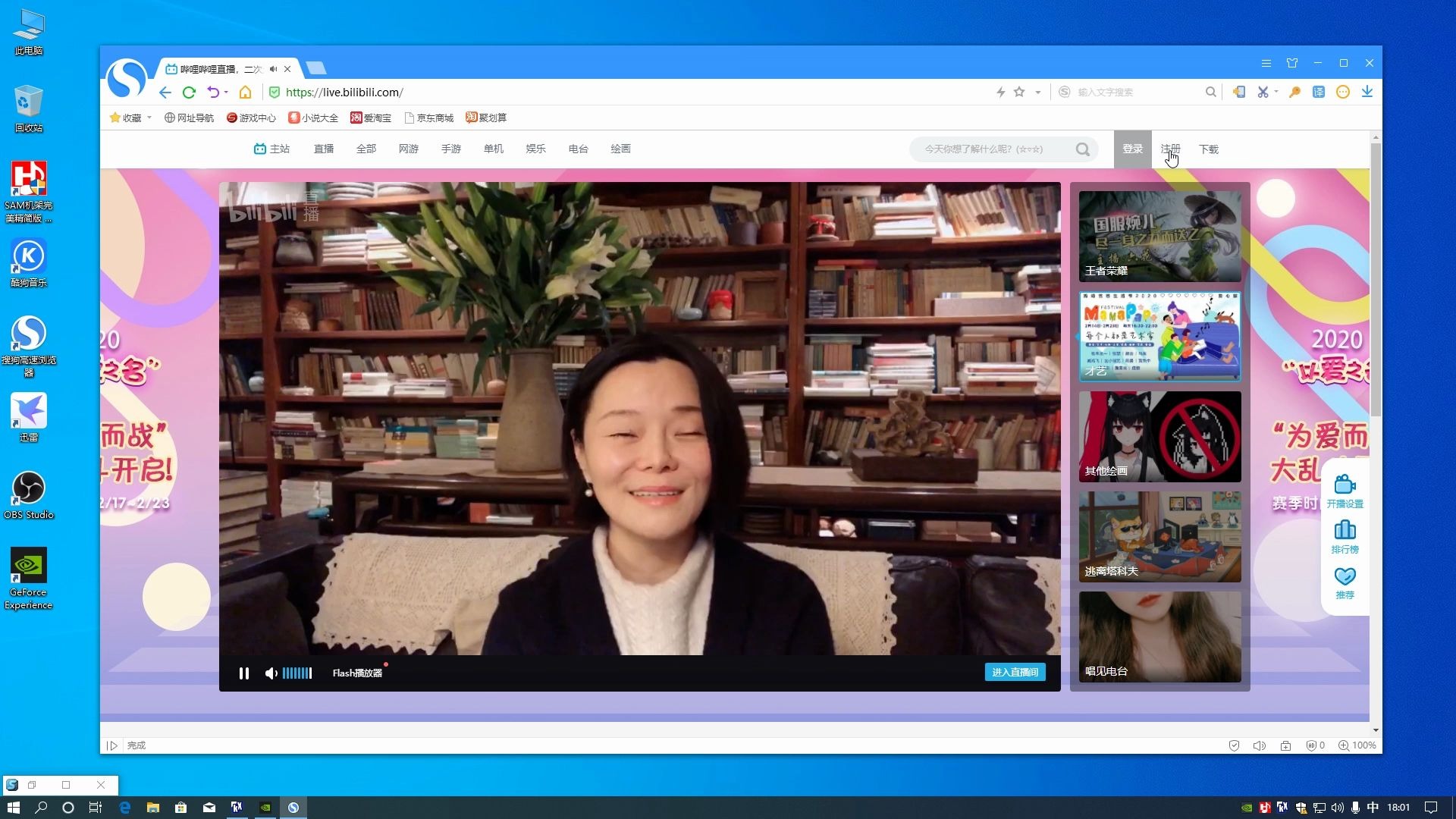Open the bookmark star dropdown arrow
The width and height of the screenshot is (1456, 819).
click(x=1036, y=92)
